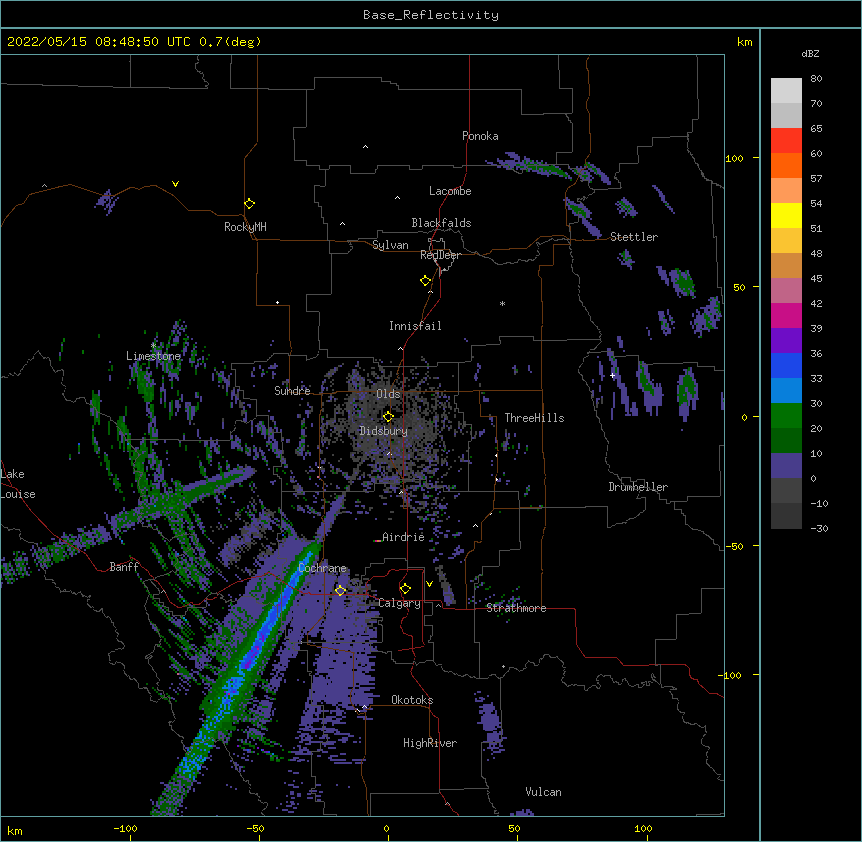Click the white plus marker north of Drumheller
Viewport: 862px width, 842px height.
[612, 375]
